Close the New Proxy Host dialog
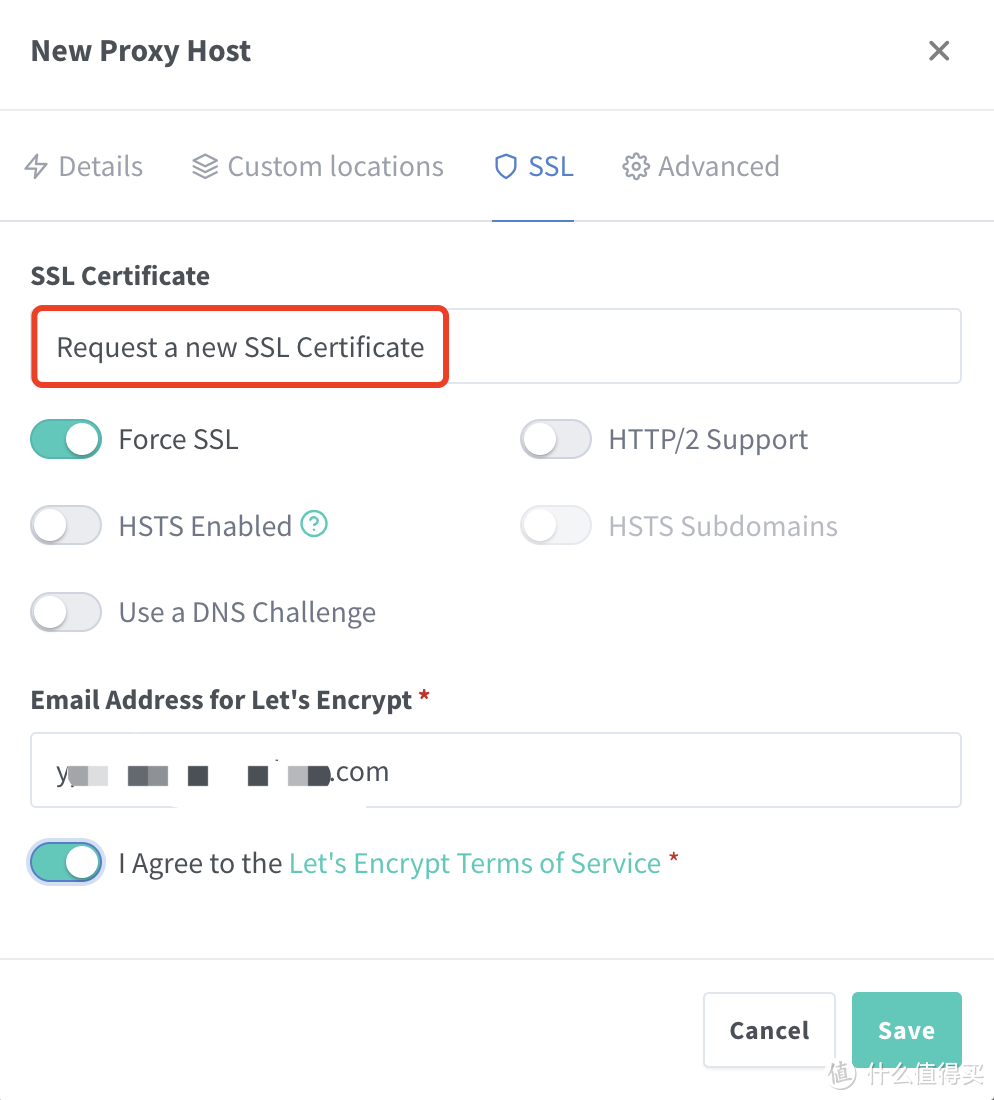Viewport: 994px width, 1100px height. (938, 51)
